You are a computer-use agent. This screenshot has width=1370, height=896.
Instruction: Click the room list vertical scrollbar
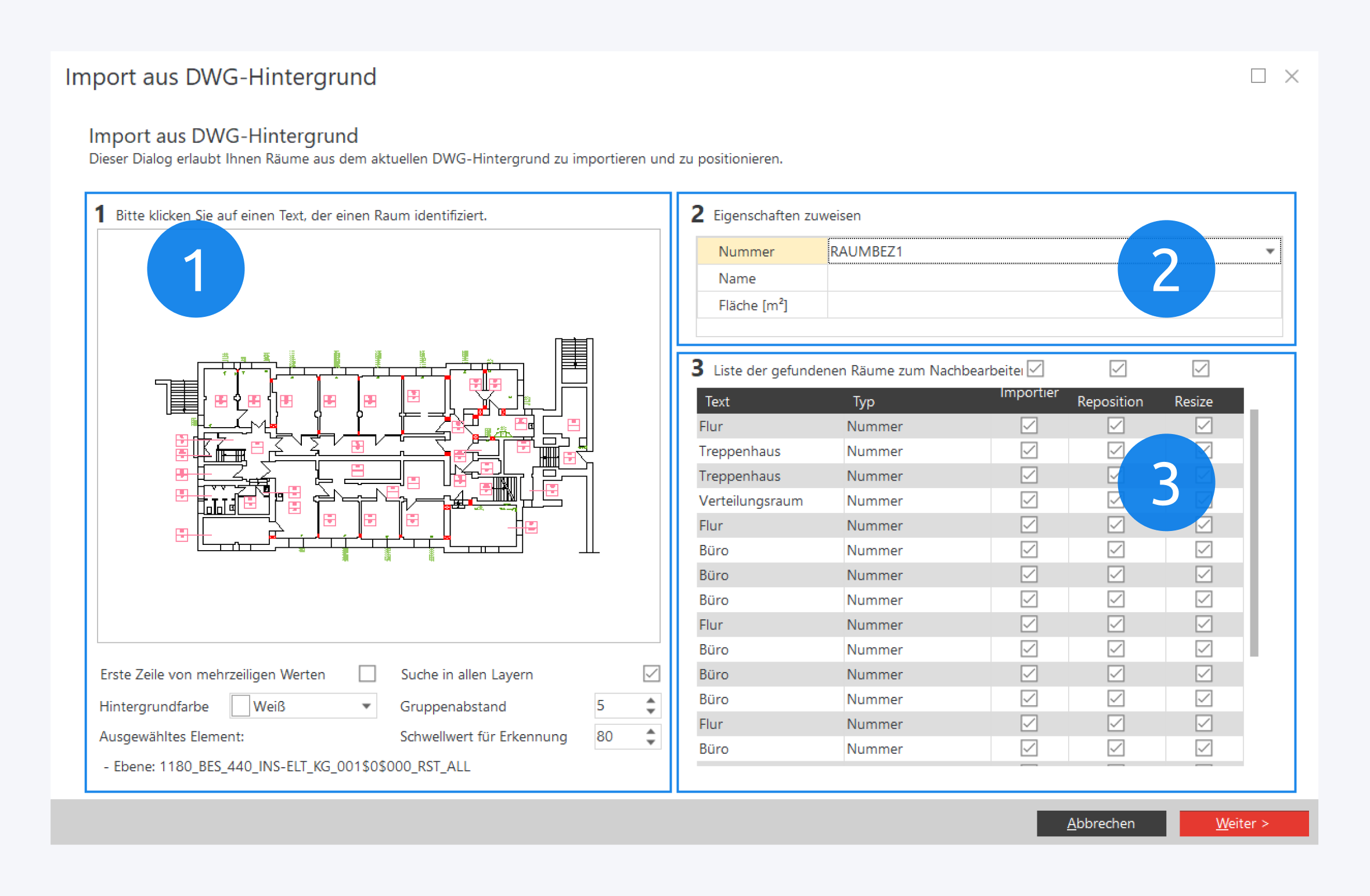tap(1254, 533)
